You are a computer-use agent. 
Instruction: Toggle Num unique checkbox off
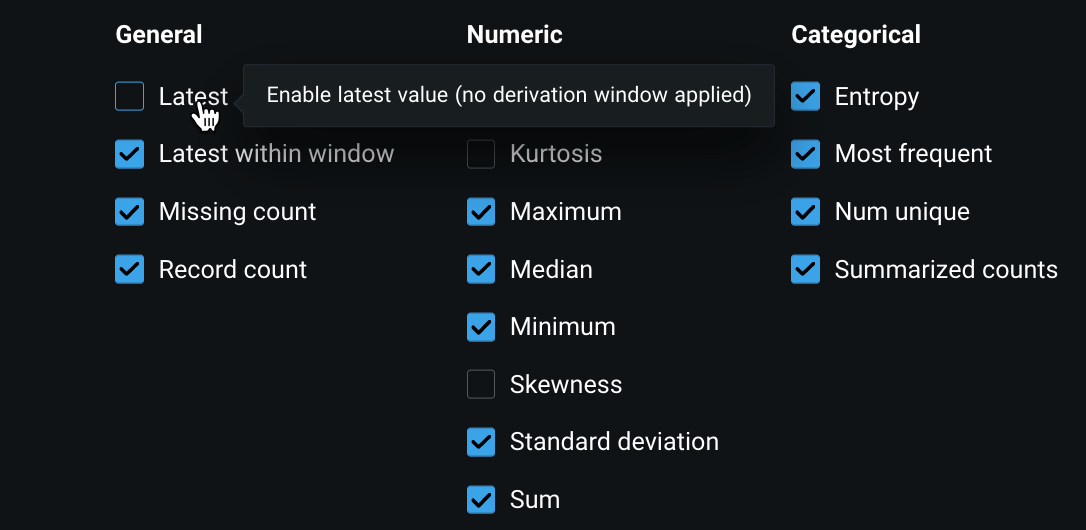click(x=806, y=212)
